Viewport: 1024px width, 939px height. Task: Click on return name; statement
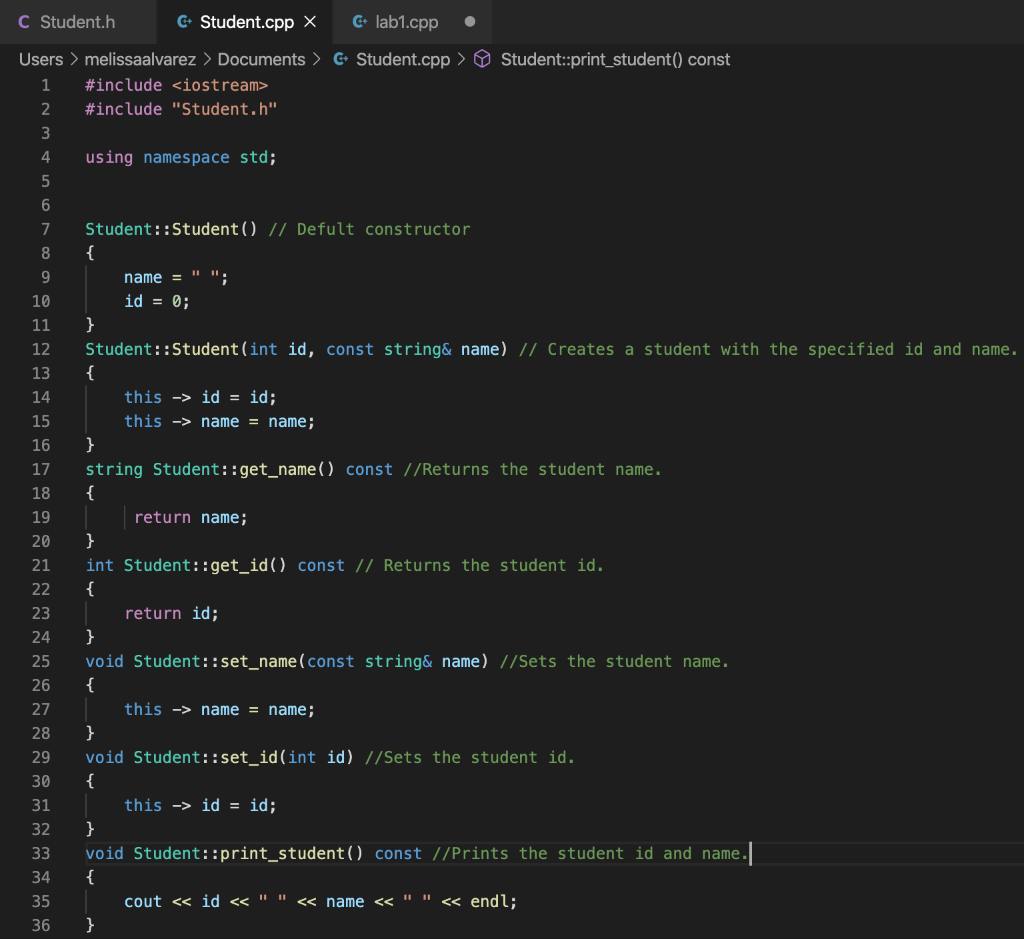(x=191, y=518)
